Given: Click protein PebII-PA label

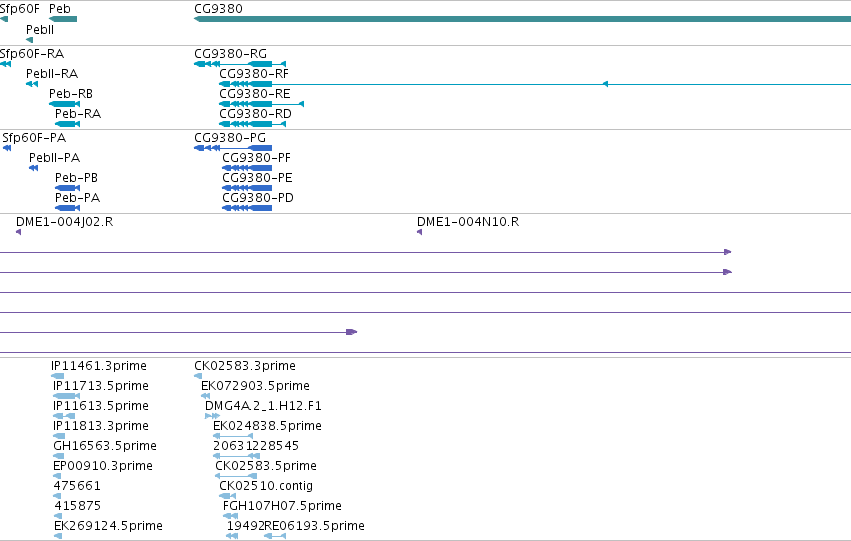Looking at the screenshot, I should [54, 158].
